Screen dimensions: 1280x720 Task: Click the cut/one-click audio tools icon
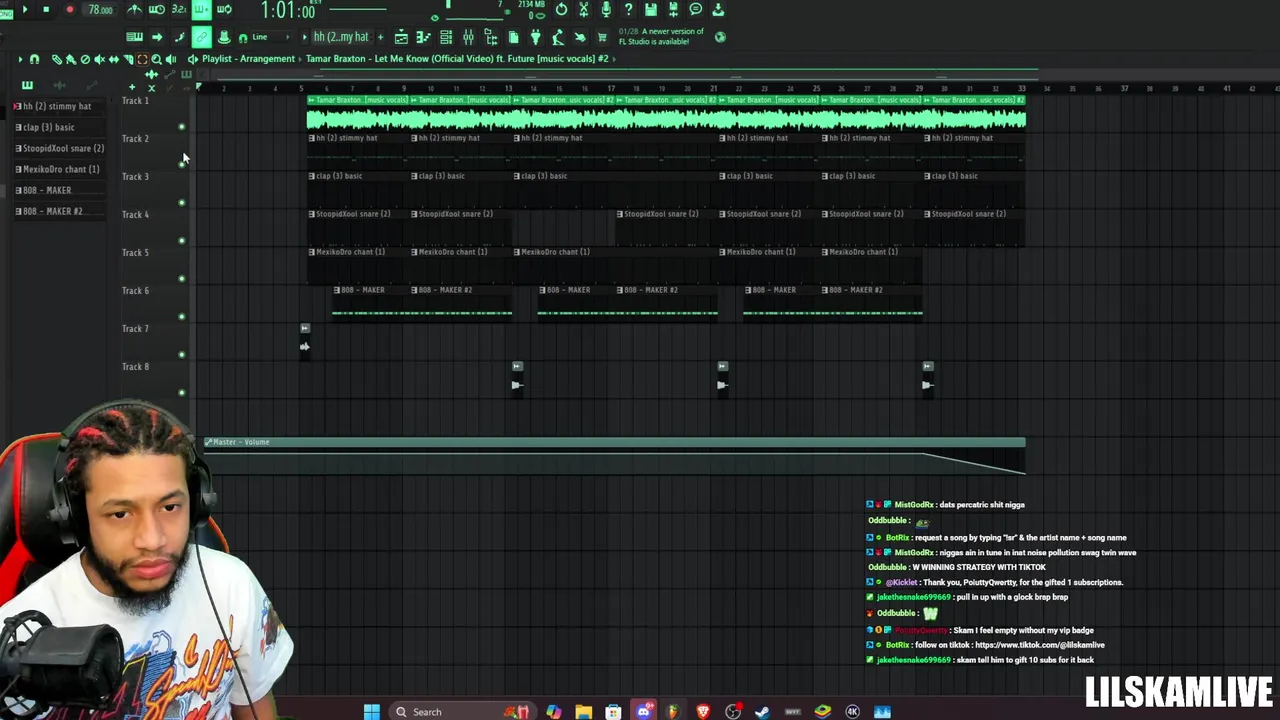(584, 9)
